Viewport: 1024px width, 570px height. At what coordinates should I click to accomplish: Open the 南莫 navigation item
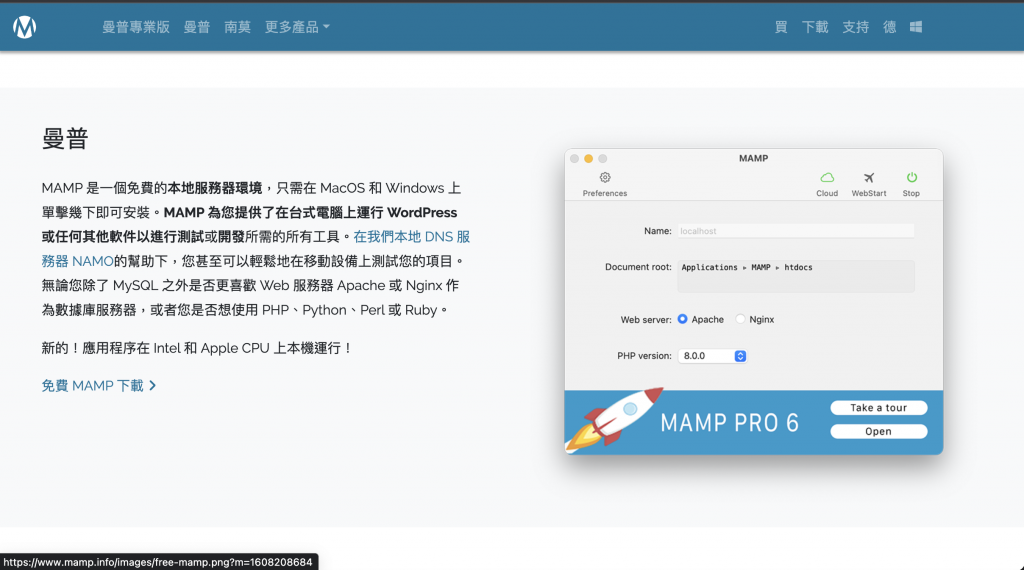point(238,27)
